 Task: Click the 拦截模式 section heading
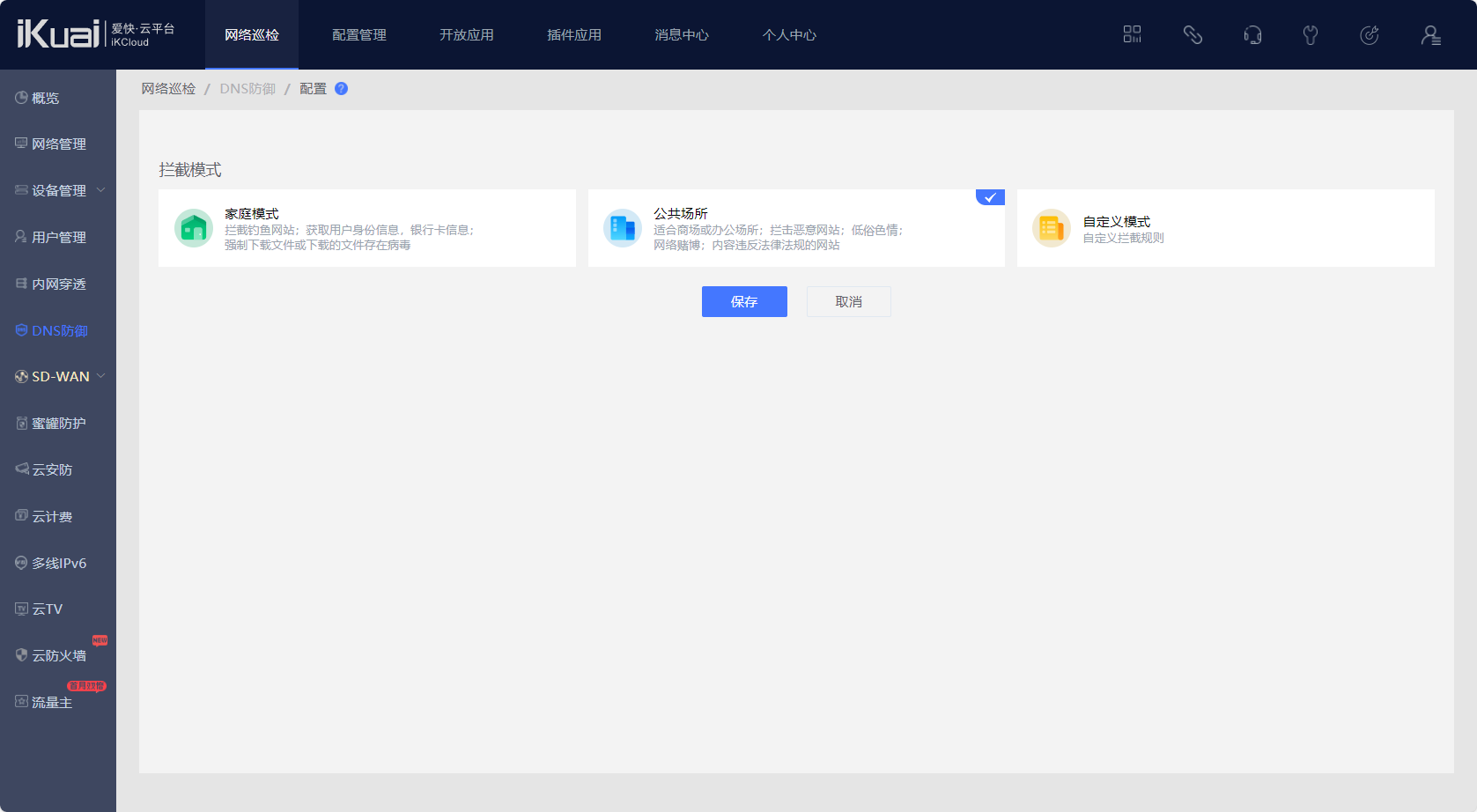click(190, 169)
